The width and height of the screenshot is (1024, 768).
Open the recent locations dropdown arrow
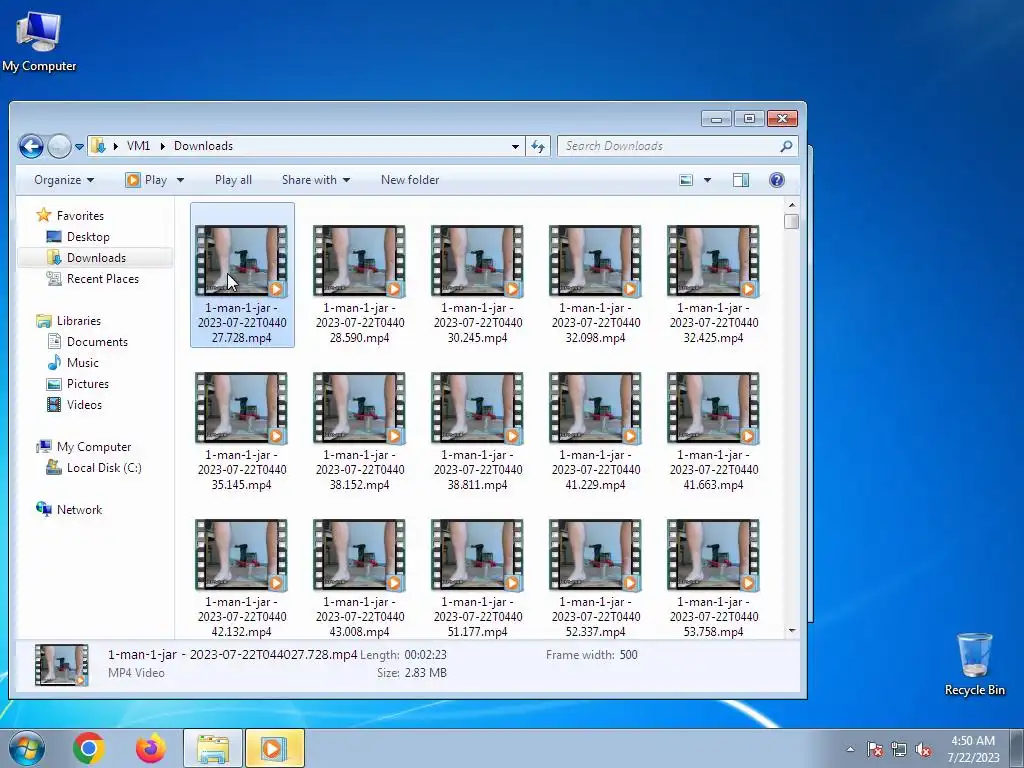tap(79, 146)
